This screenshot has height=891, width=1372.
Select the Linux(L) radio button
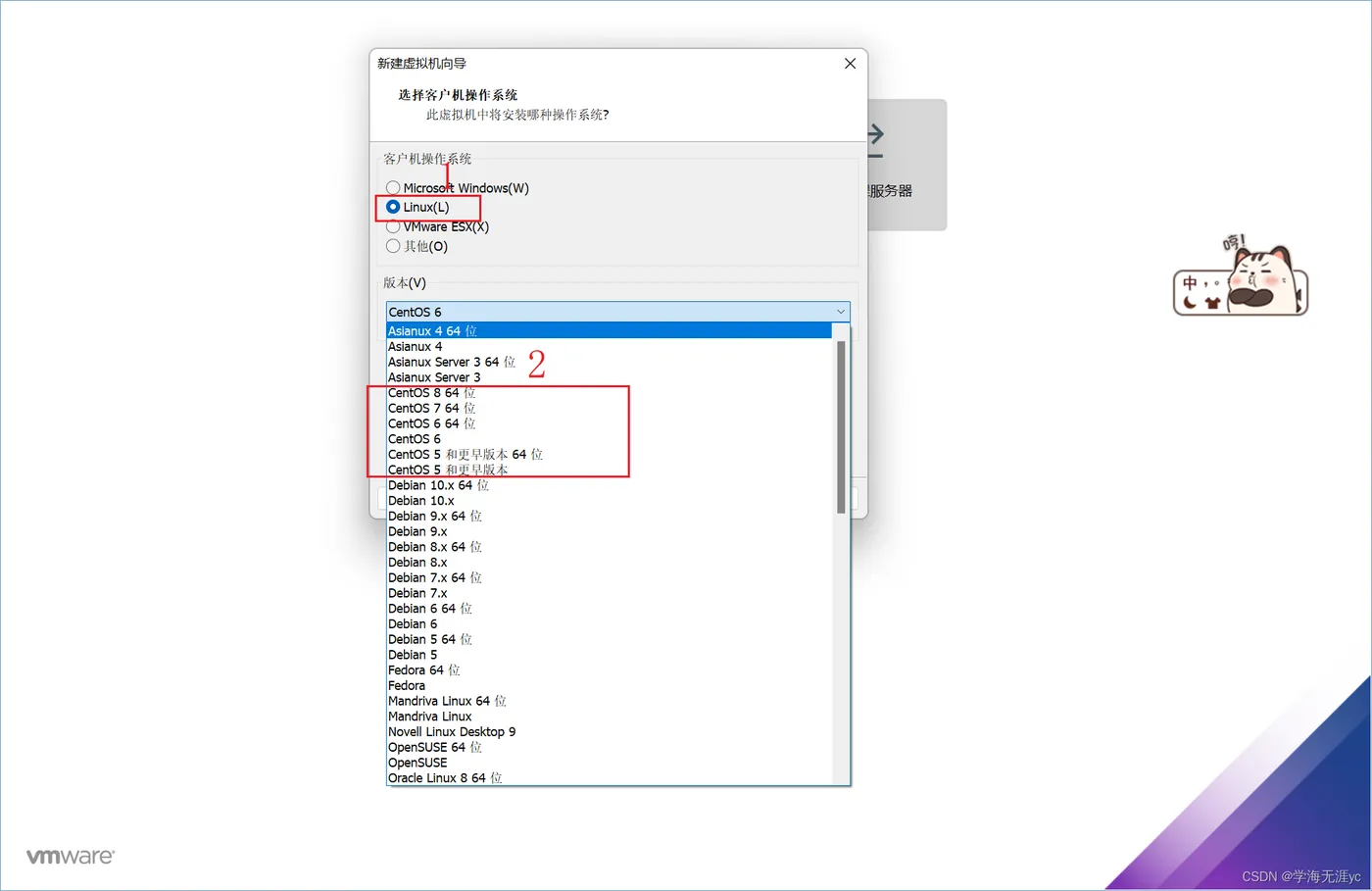coord(393,207)
